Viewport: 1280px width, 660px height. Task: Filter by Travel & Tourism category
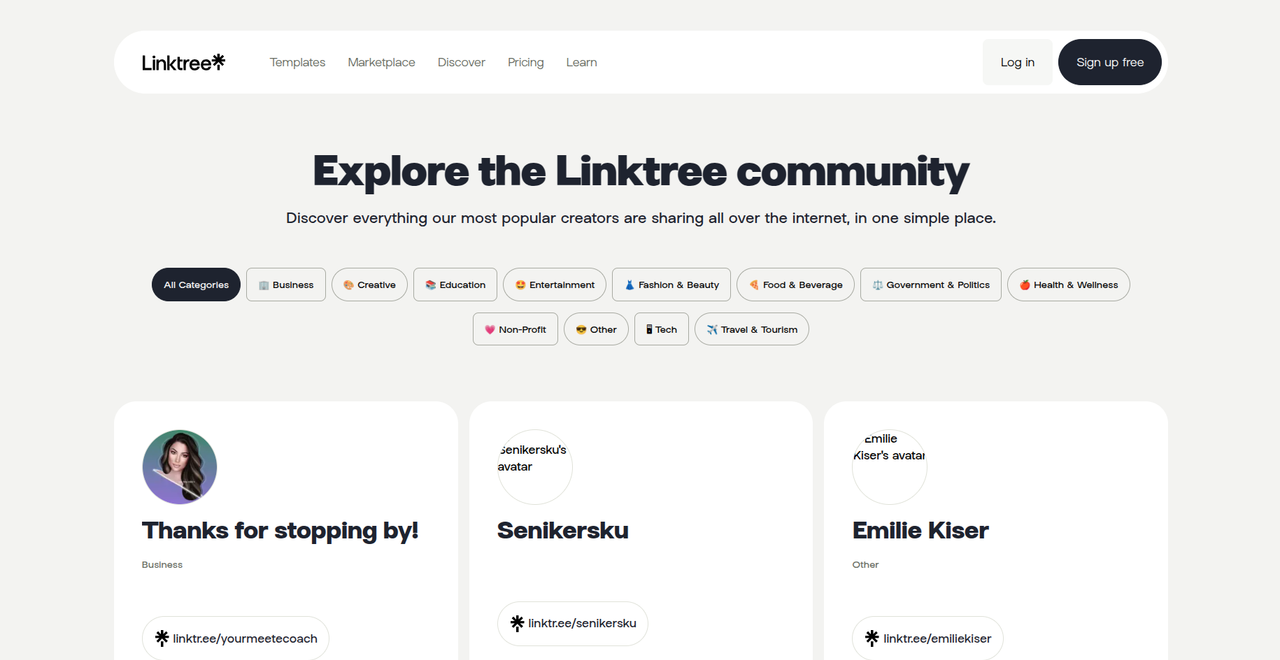[752, 329]
